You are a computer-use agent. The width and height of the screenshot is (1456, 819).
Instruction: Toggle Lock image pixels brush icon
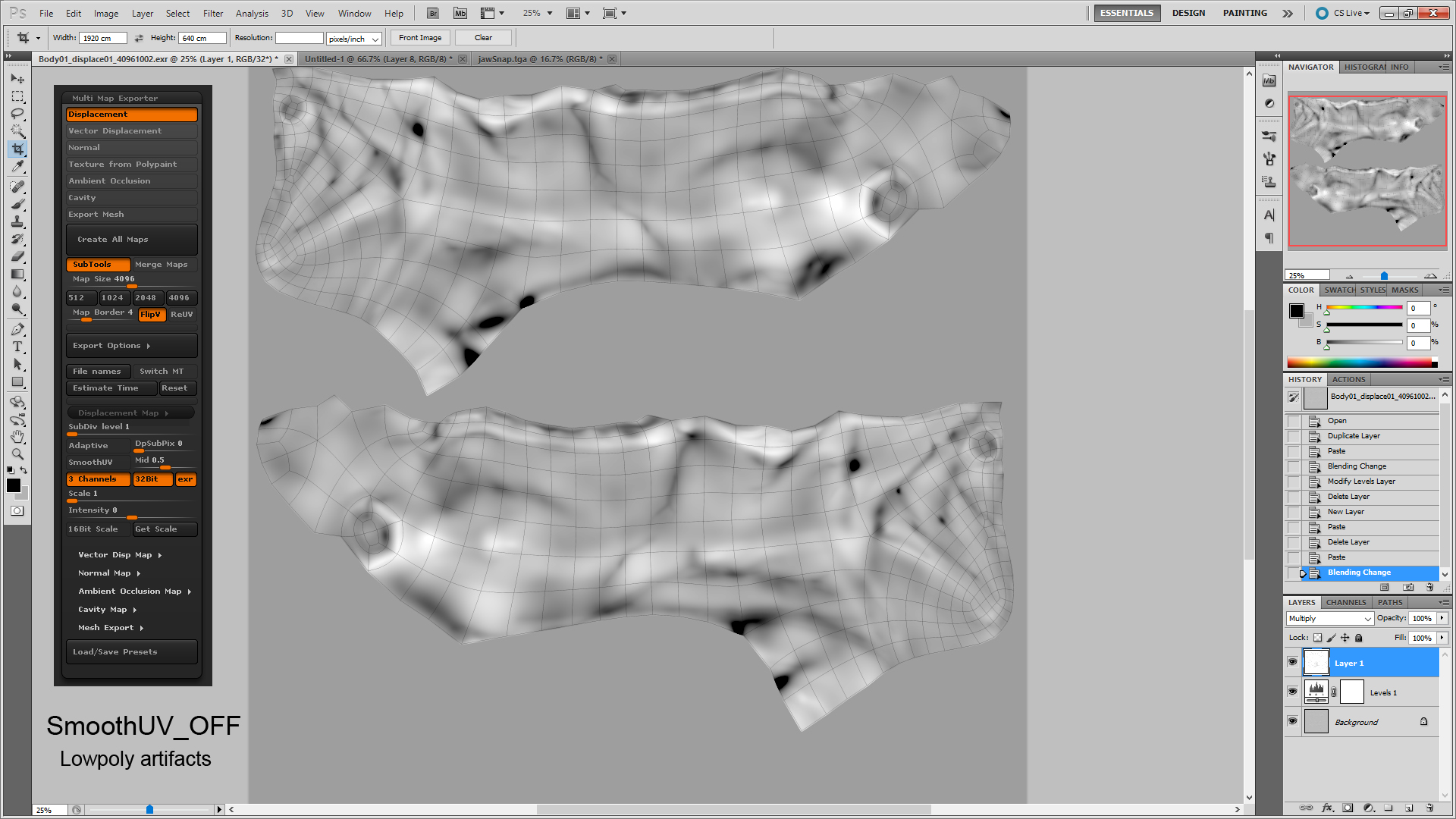coord(1331,638)
